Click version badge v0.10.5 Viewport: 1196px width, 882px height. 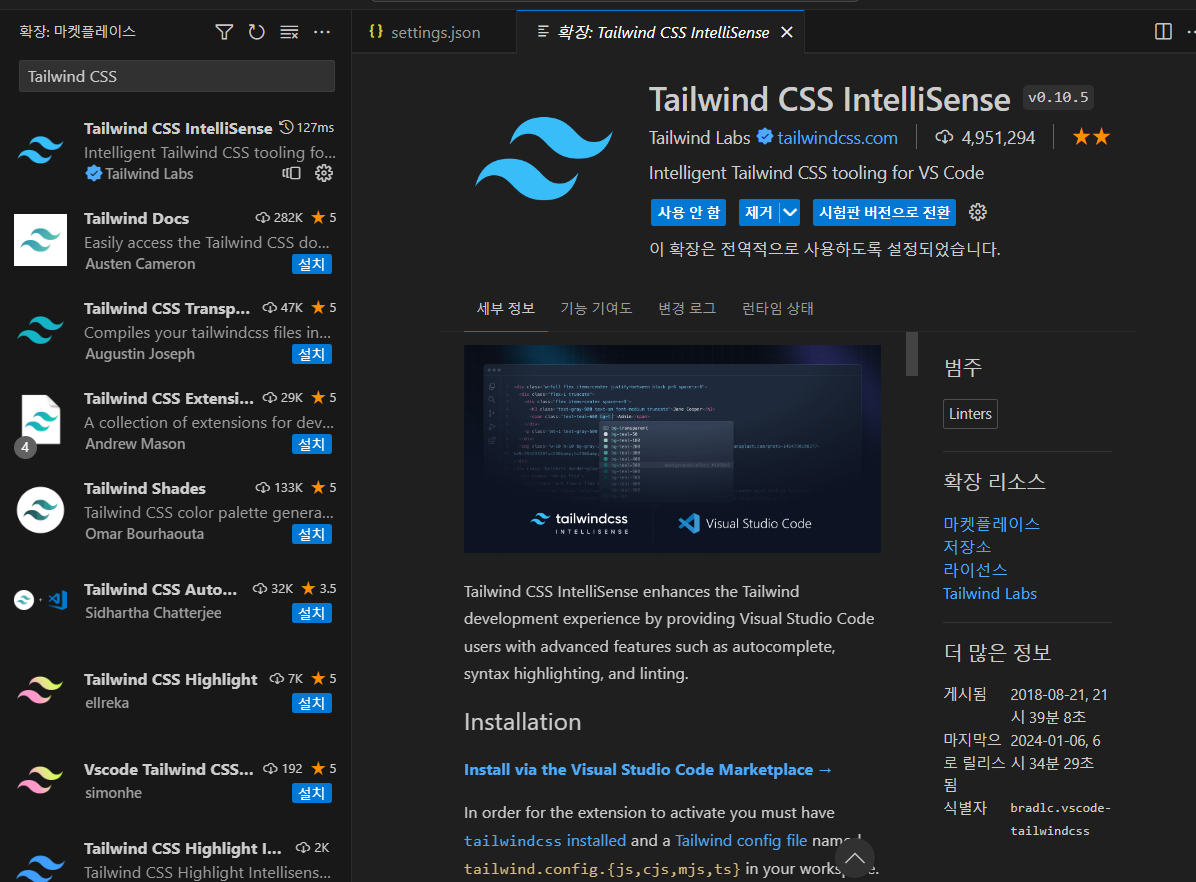tap(1058, 98)
